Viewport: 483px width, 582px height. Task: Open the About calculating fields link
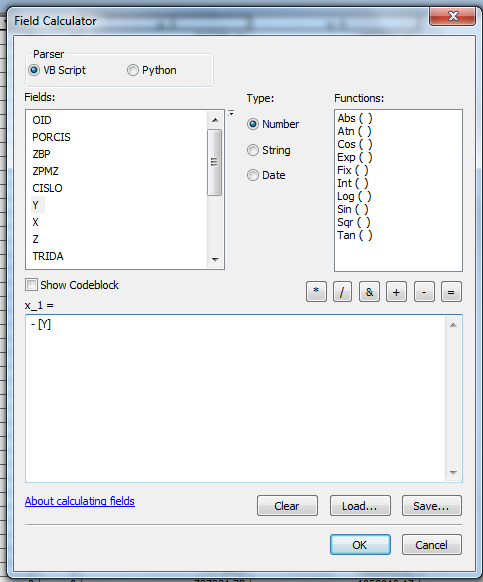coord(80,501)
